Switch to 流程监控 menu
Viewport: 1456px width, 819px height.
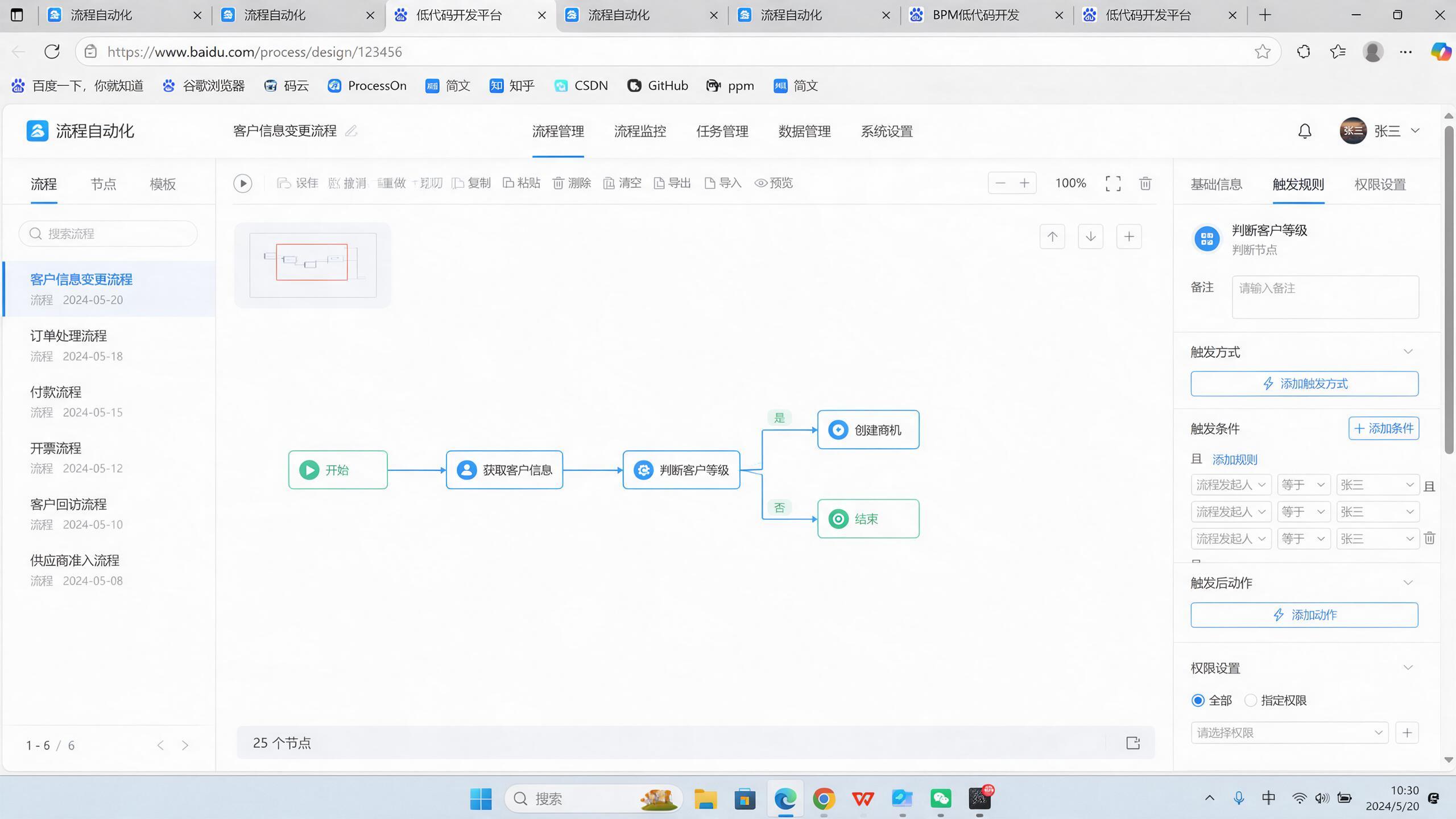pos(640,131)
